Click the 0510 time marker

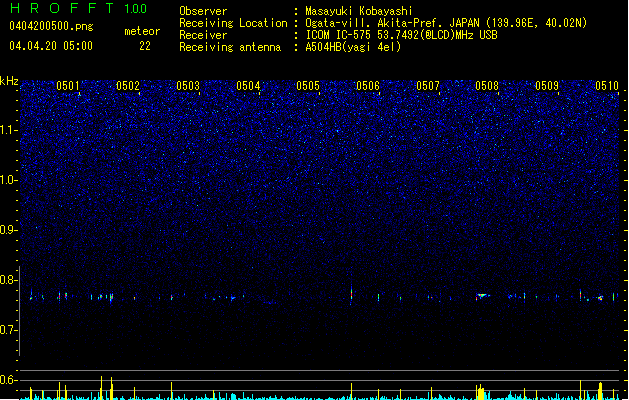(x=607, y=86)
